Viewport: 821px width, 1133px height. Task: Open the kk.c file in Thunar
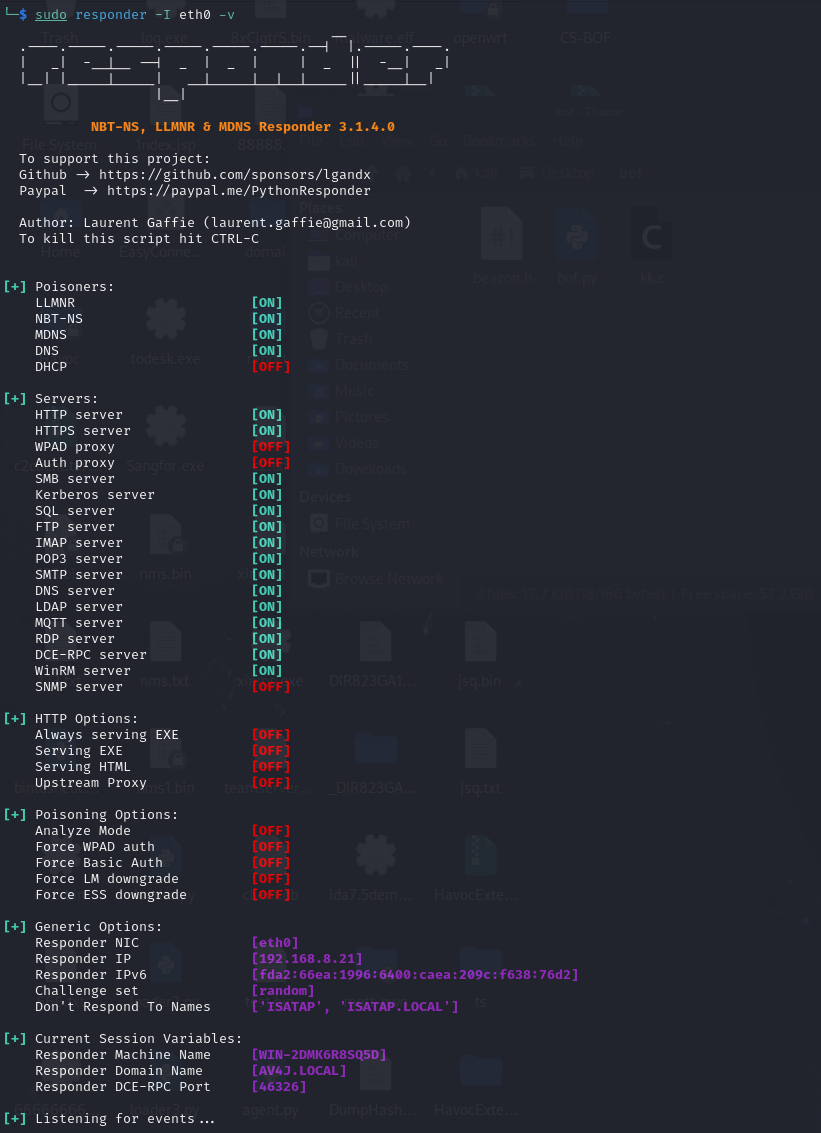(651, 246)
